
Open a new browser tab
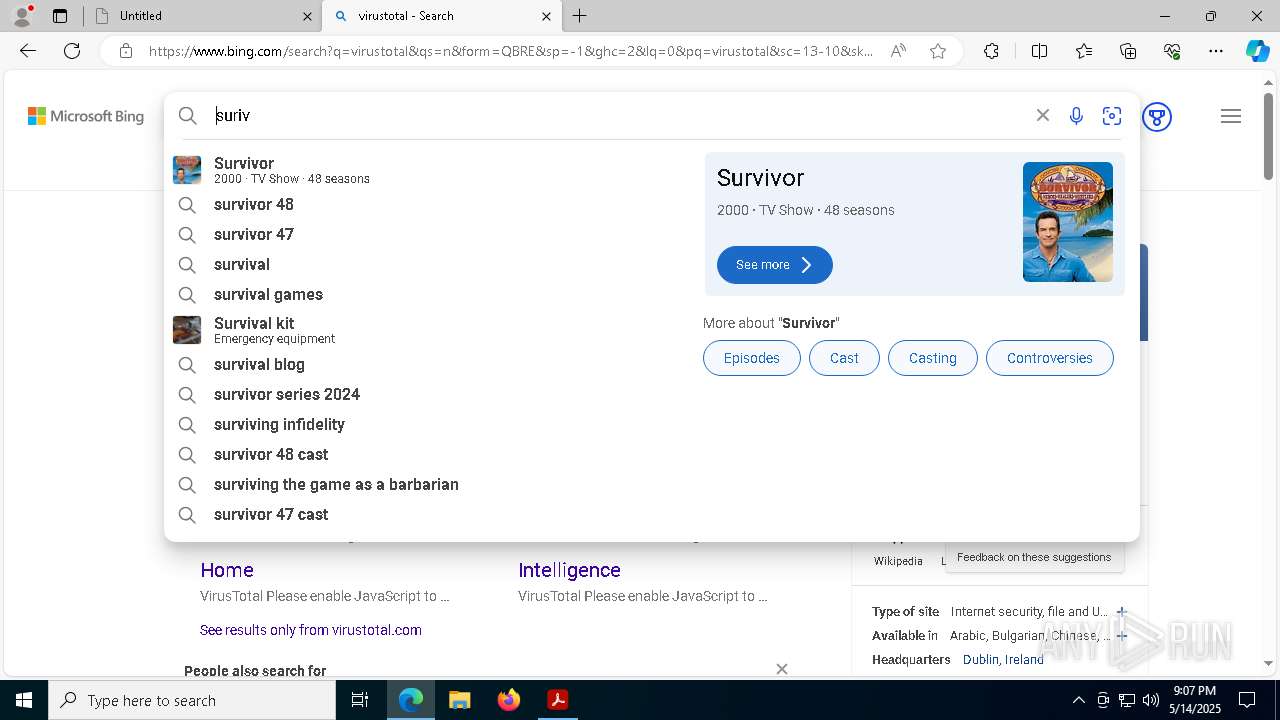pyautogui.click(x=580, y=16)
